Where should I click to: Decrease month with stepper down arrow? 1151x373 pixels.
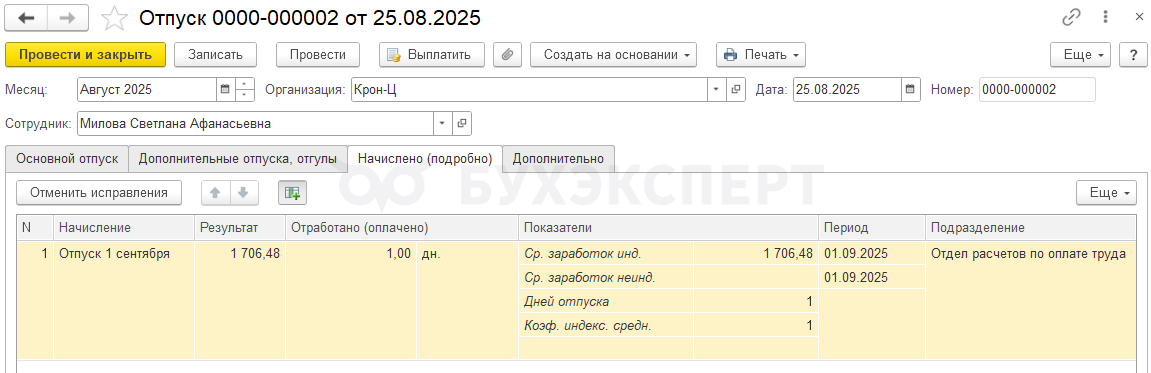click(244, 95)
